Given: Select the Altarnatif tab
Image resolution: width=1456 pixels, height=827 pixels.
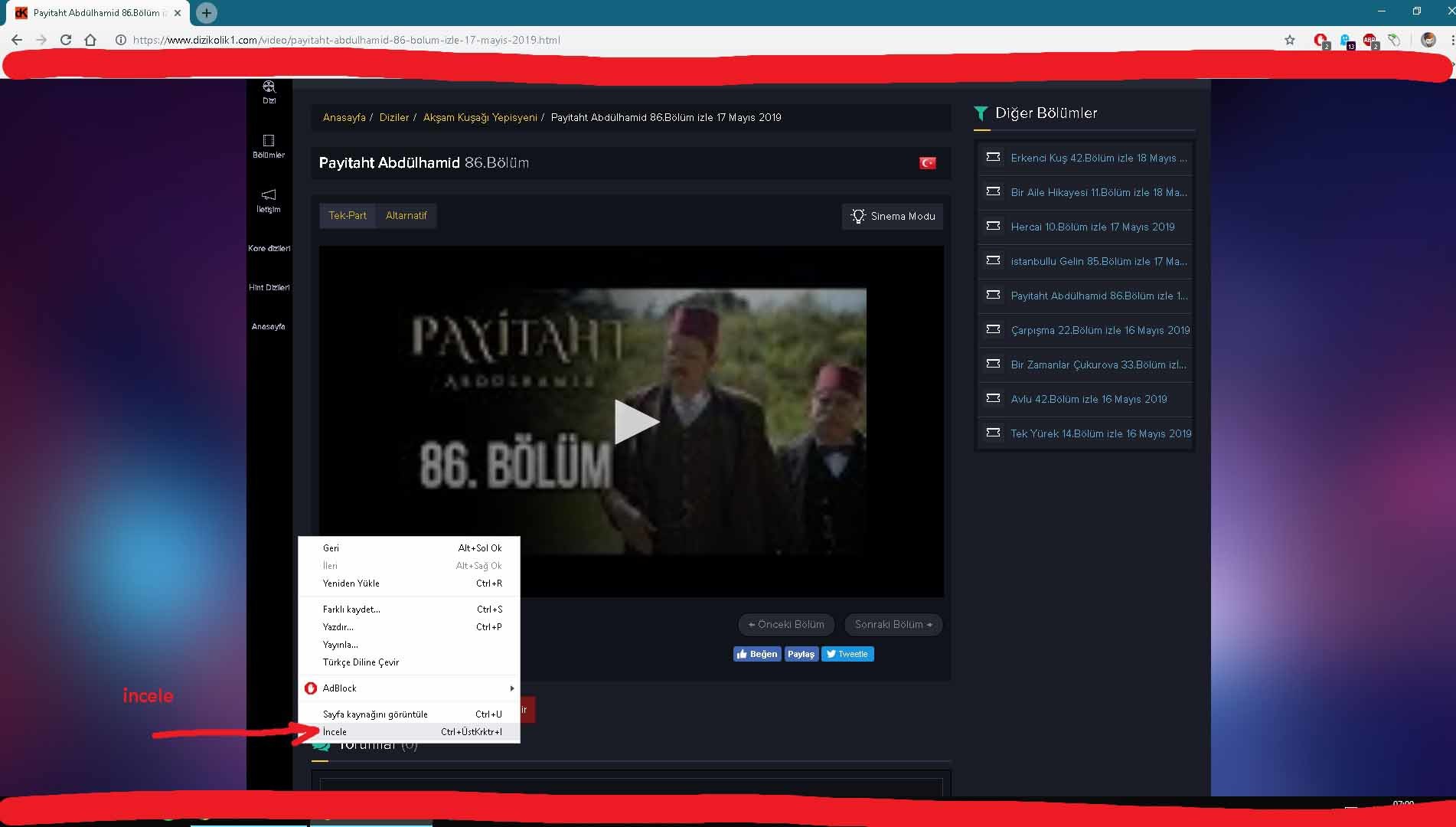Looking at the screenshot, I should click(x=406, y=215).
